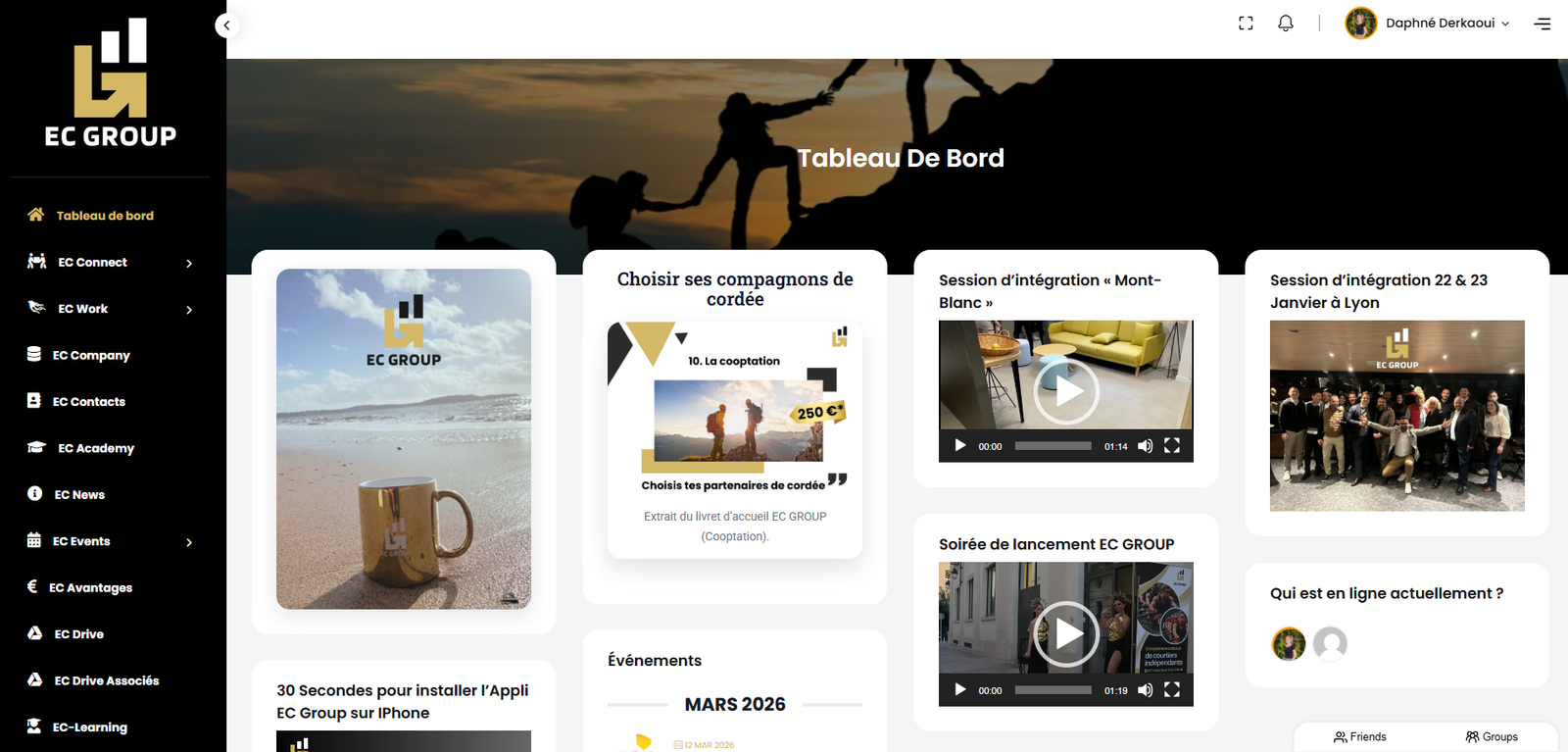
Task: Open EC Academy menu item
Action: click(x=96, y=448)
